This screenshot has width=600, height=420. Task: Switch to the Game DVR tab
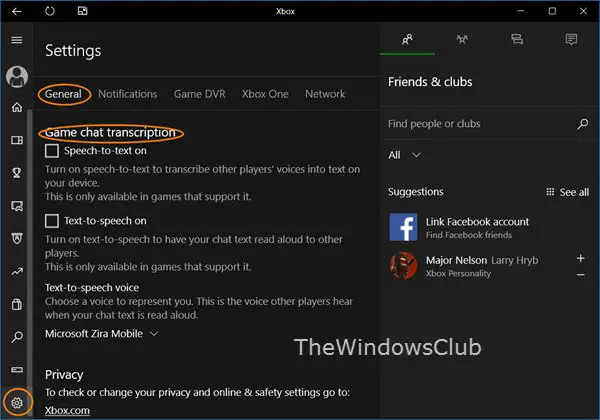coord(200,94)
